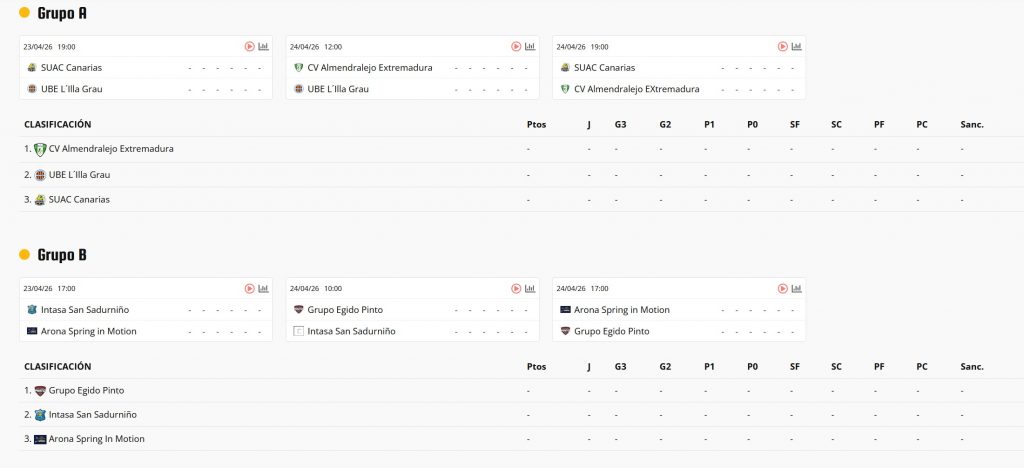Open Arona Spring In Motion standings row

[96, 439]
